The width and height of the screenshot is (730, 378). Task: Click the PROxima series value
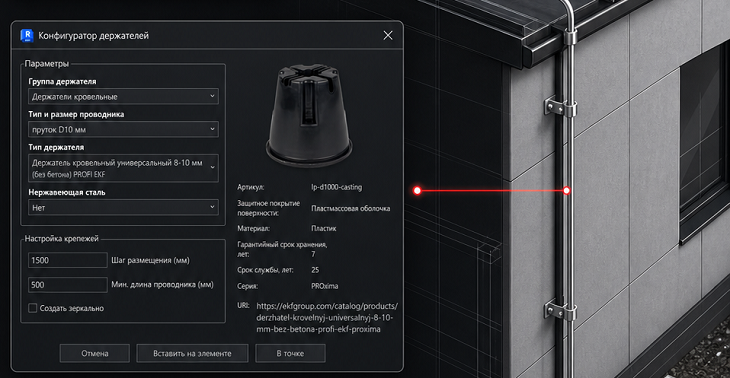pyautogui.click(x=324, y=286)
